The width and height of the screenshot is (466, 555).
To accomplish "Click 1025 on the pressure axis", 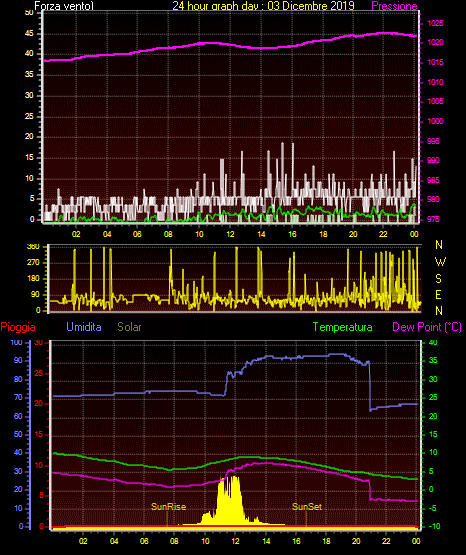I will click(x=435, y=23).
